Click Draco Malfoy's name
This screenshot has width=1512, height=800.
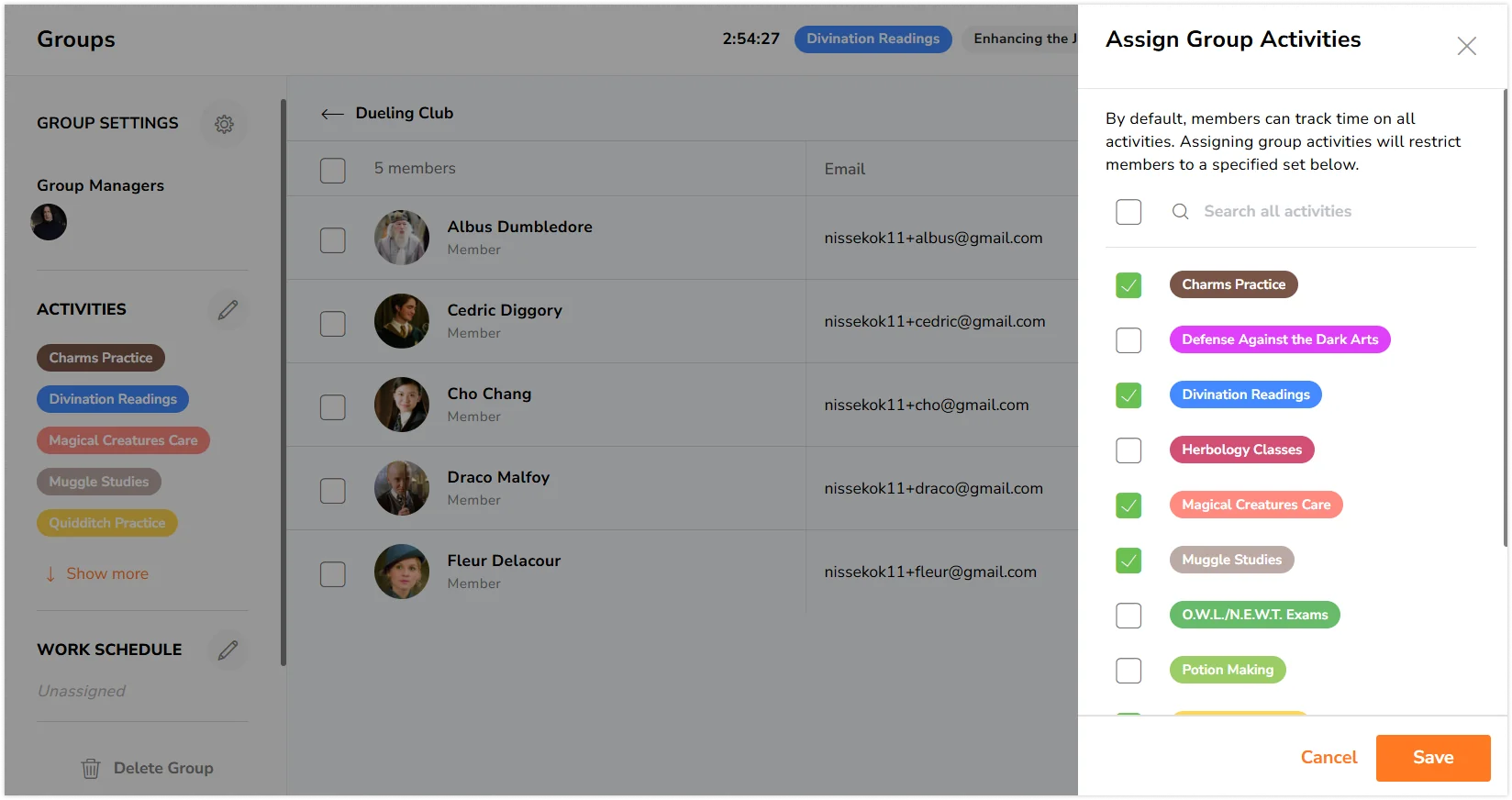point(498,478)
